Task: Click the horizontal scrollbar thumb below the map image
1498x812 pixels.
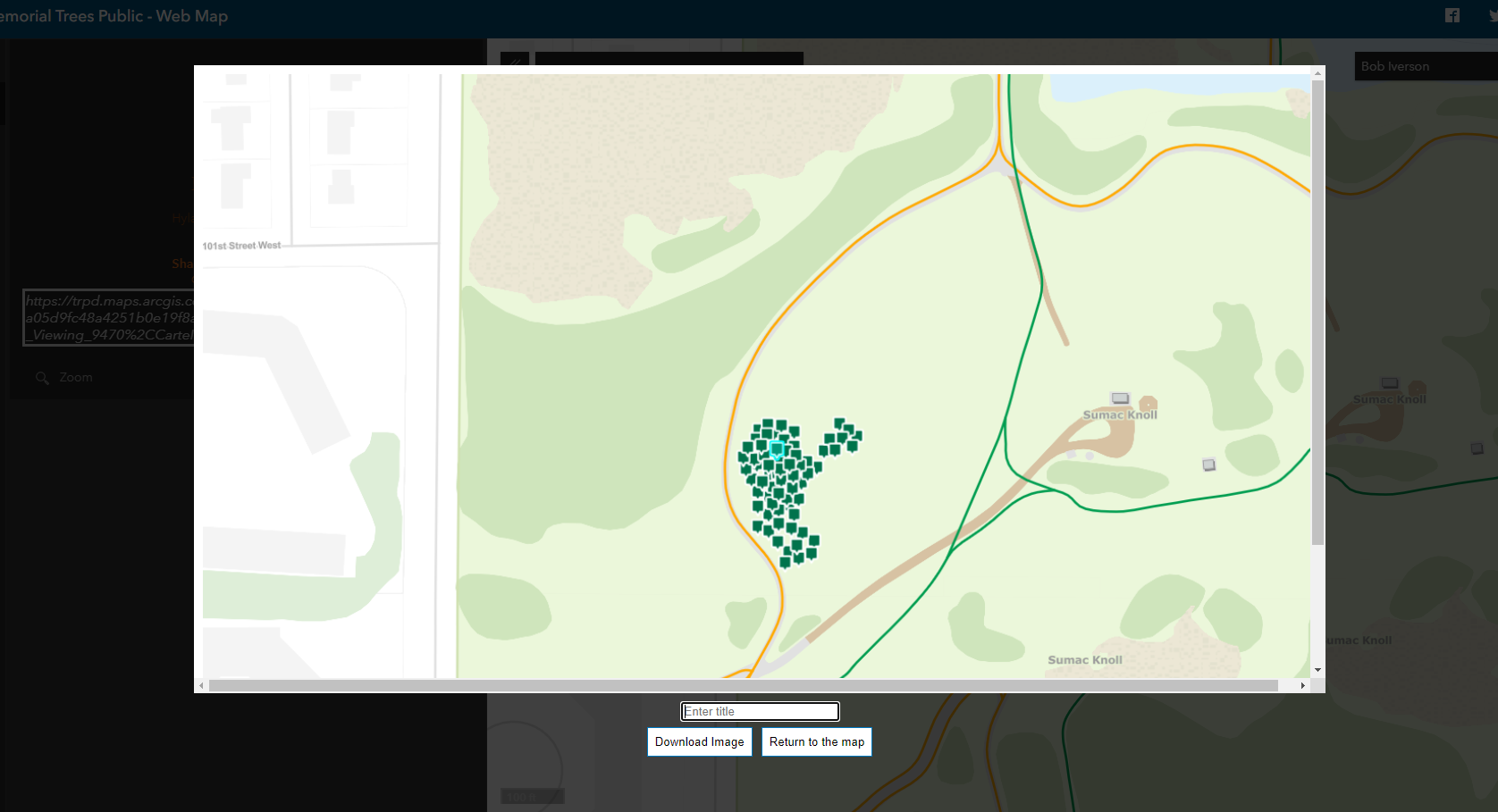Action: tap(744, 685)
